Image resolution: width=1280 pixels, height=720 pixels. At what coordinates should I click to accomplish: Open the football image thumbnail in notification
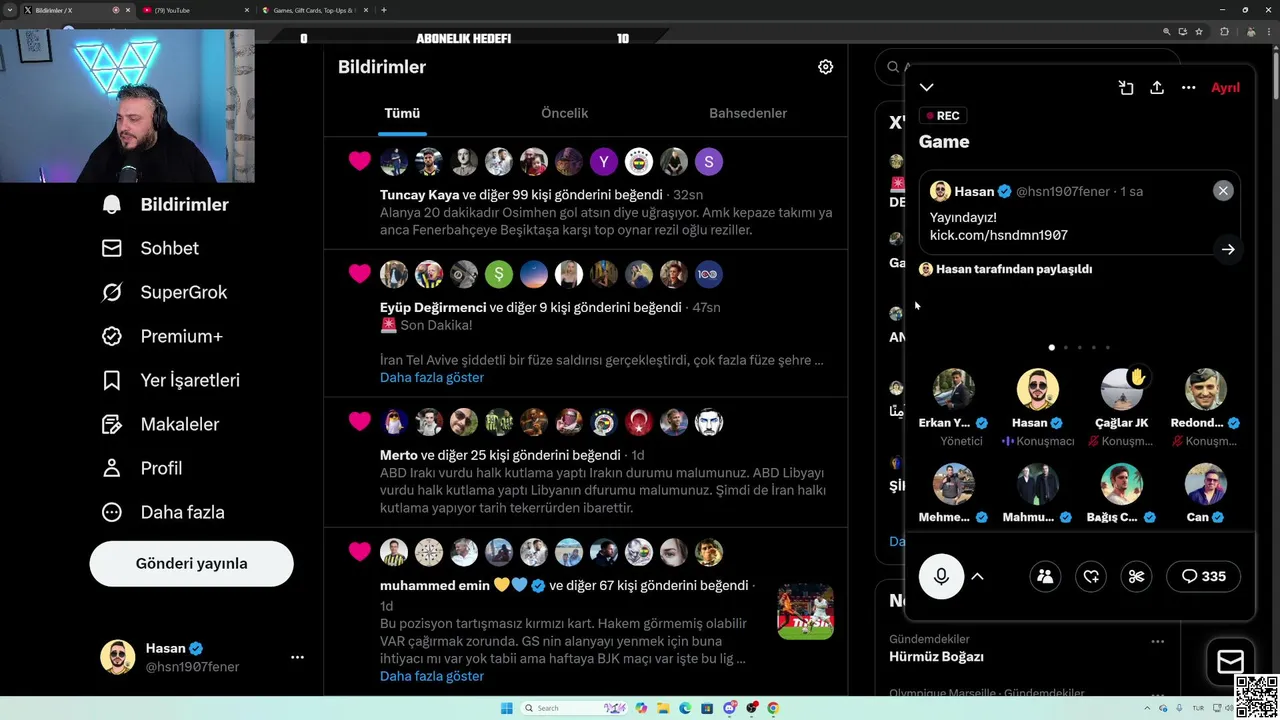[x=805, y=611]
